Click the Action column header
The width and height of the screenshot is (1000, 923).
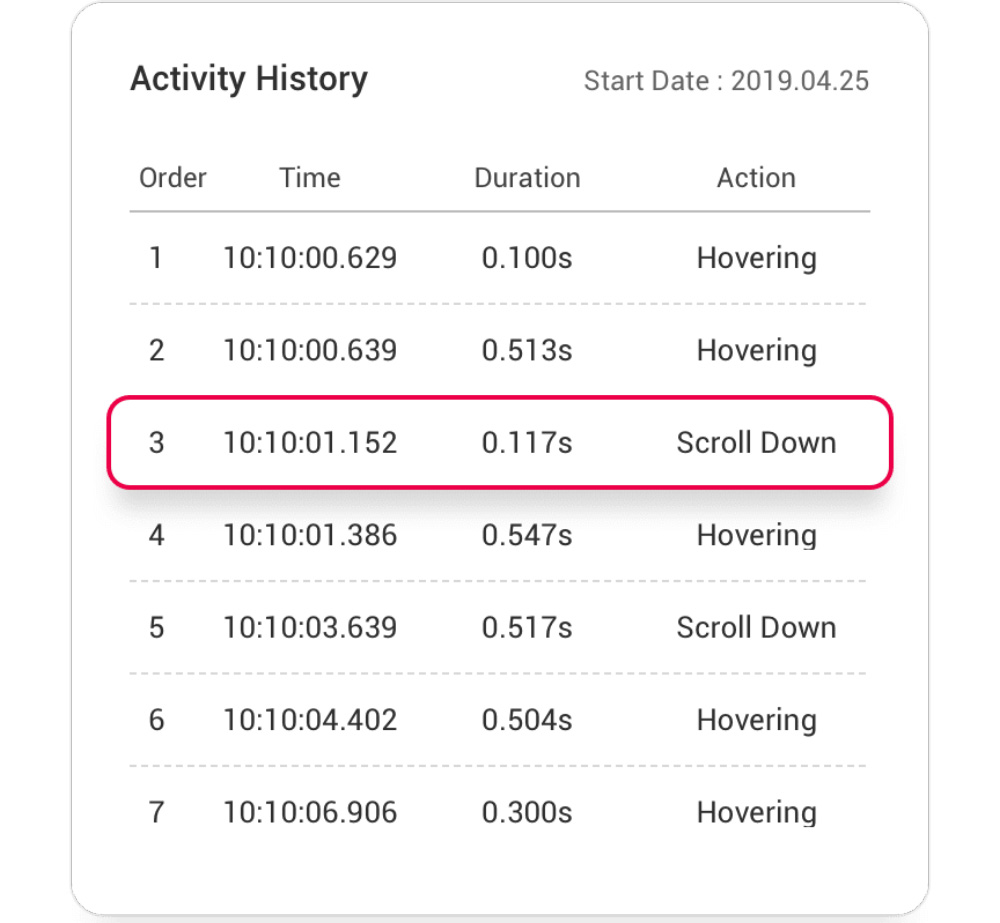click(x=756, y=178)
